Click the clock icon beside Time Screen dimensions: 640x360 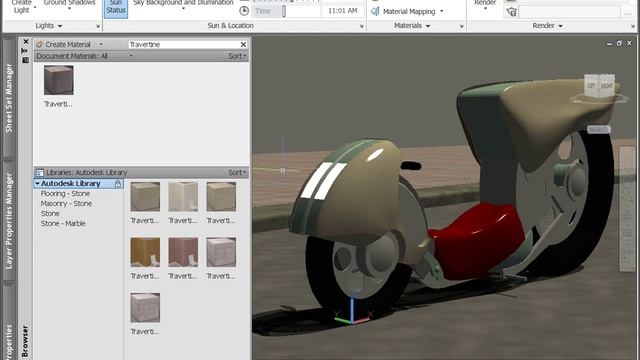(244, 11)
